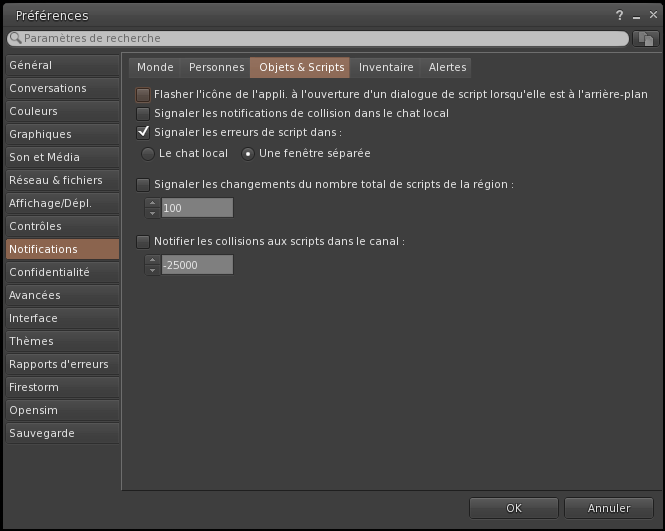665x531 pixels.
Task: Focus the 'Paramètres de recherche' search box
Action: pos(320,38)
